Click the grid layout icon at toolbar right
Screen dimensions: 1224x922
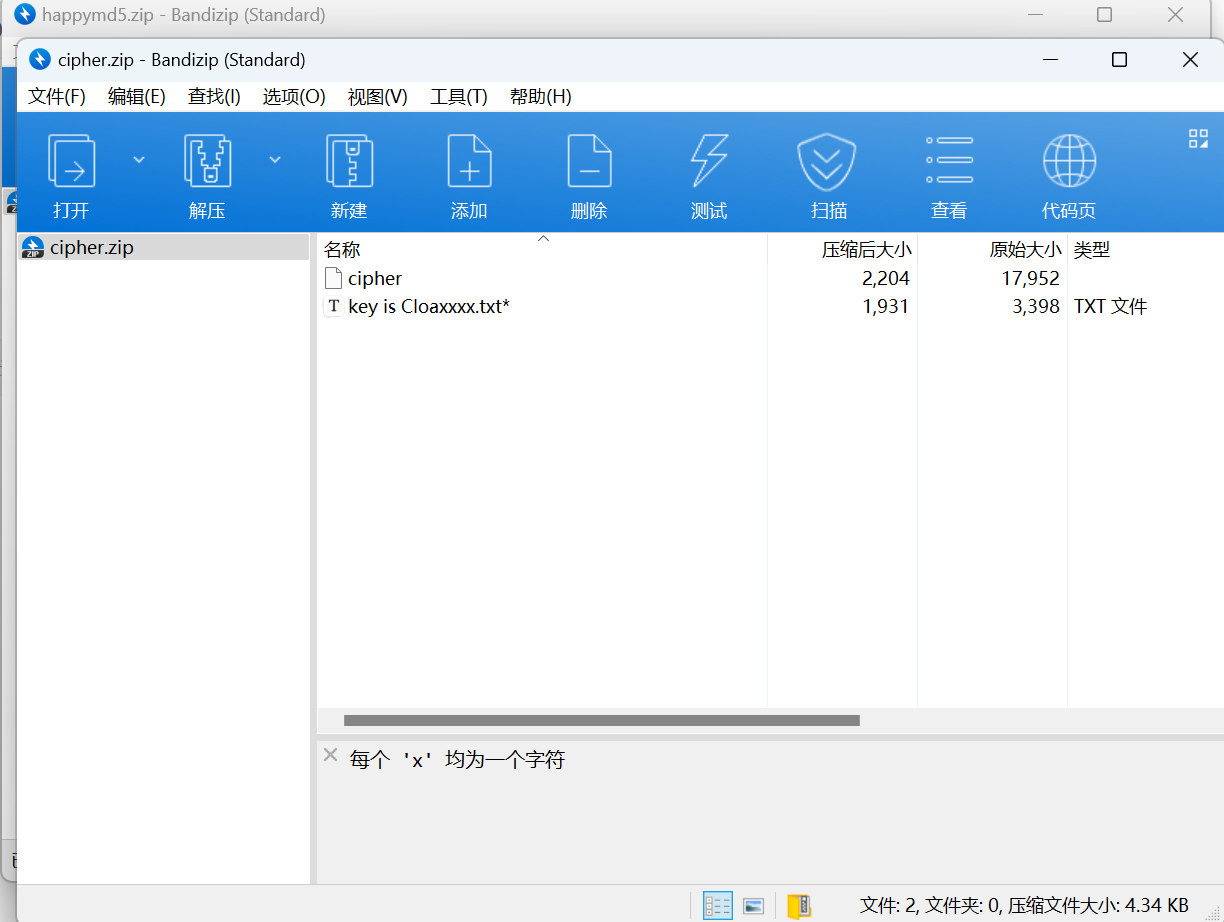click(x=1198, y=139)
